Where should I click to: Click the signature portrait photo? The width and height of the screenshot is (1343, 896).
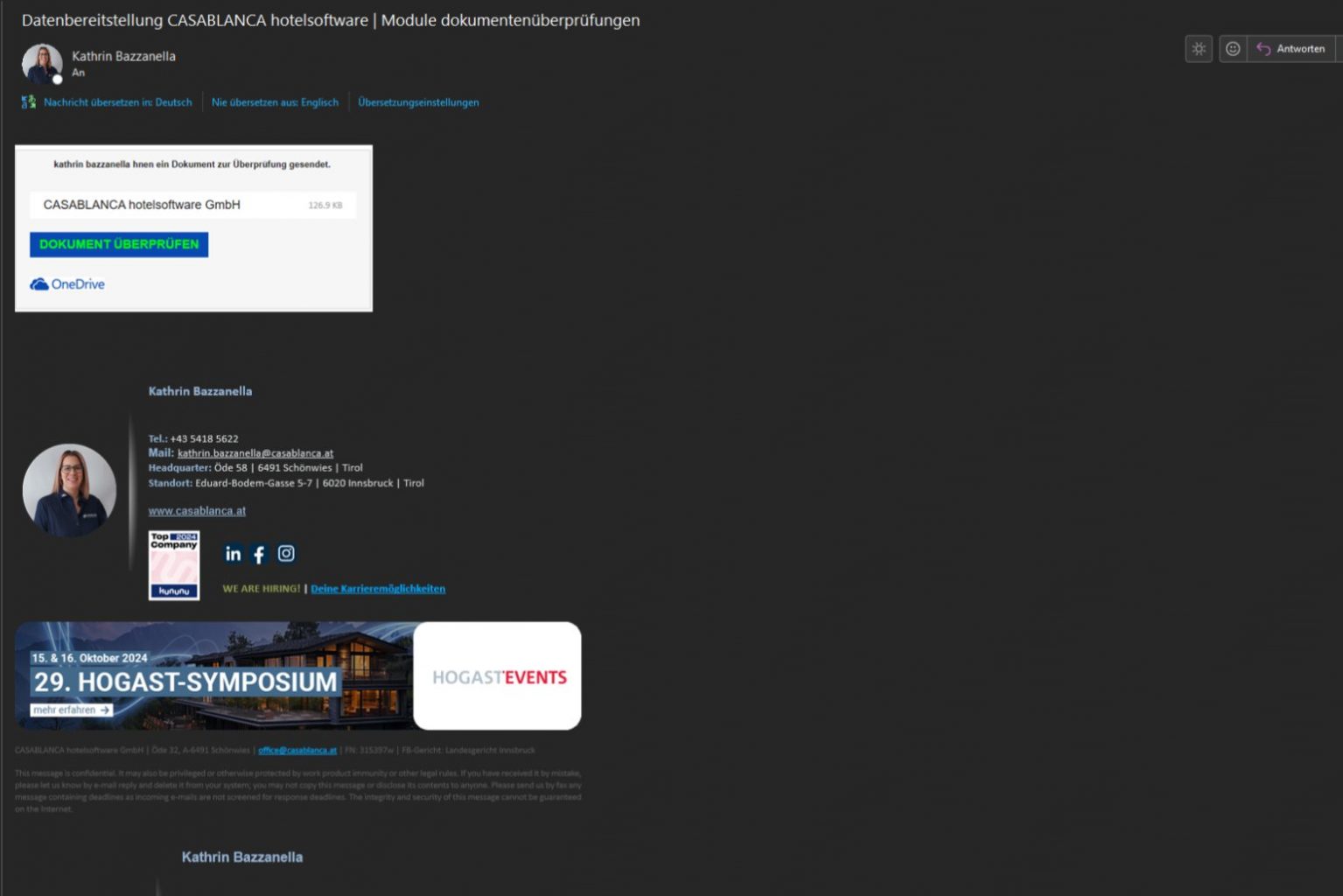(x=69, y=489)
